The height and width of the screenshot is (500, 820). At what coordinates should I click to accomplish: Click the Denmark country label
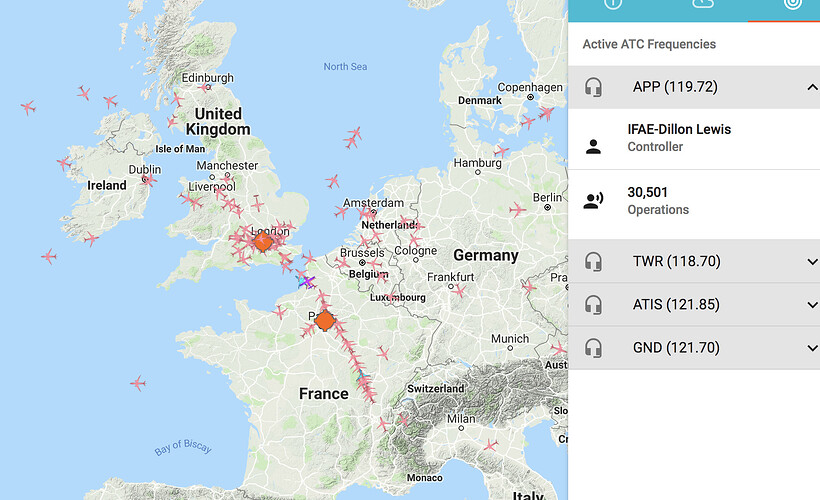[480, 100]
